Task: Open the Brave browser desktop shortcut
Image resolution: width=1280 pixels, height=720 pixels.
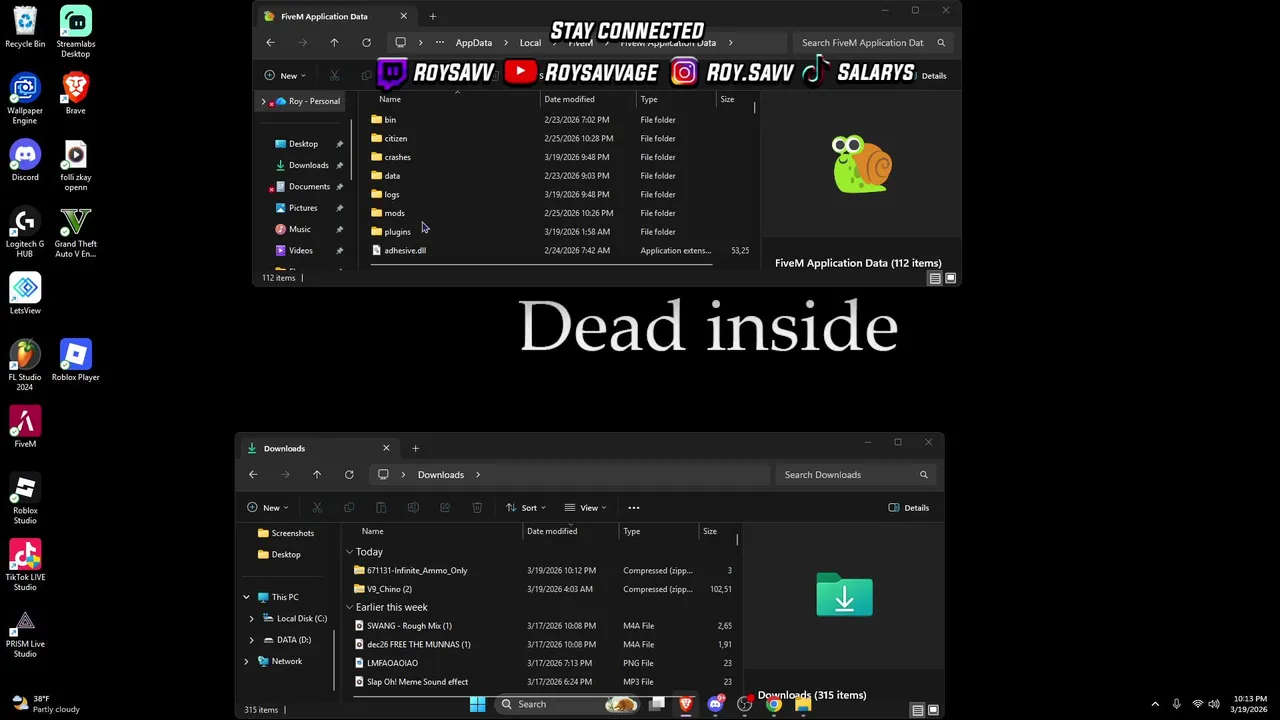Action: [x=76, y=93]
